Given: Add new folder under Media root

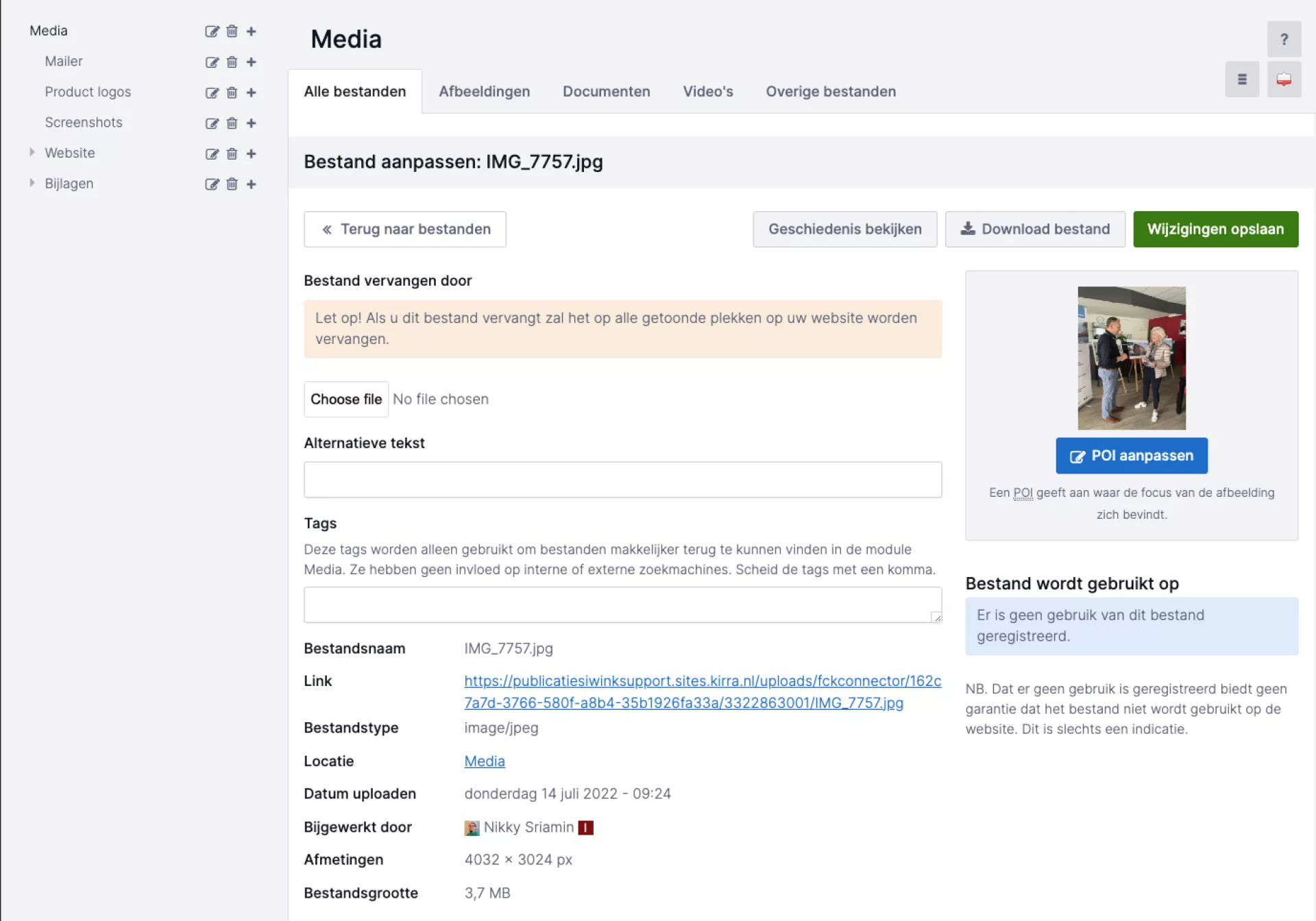Looking at the screenshot, I should click(x=251, y=32).
